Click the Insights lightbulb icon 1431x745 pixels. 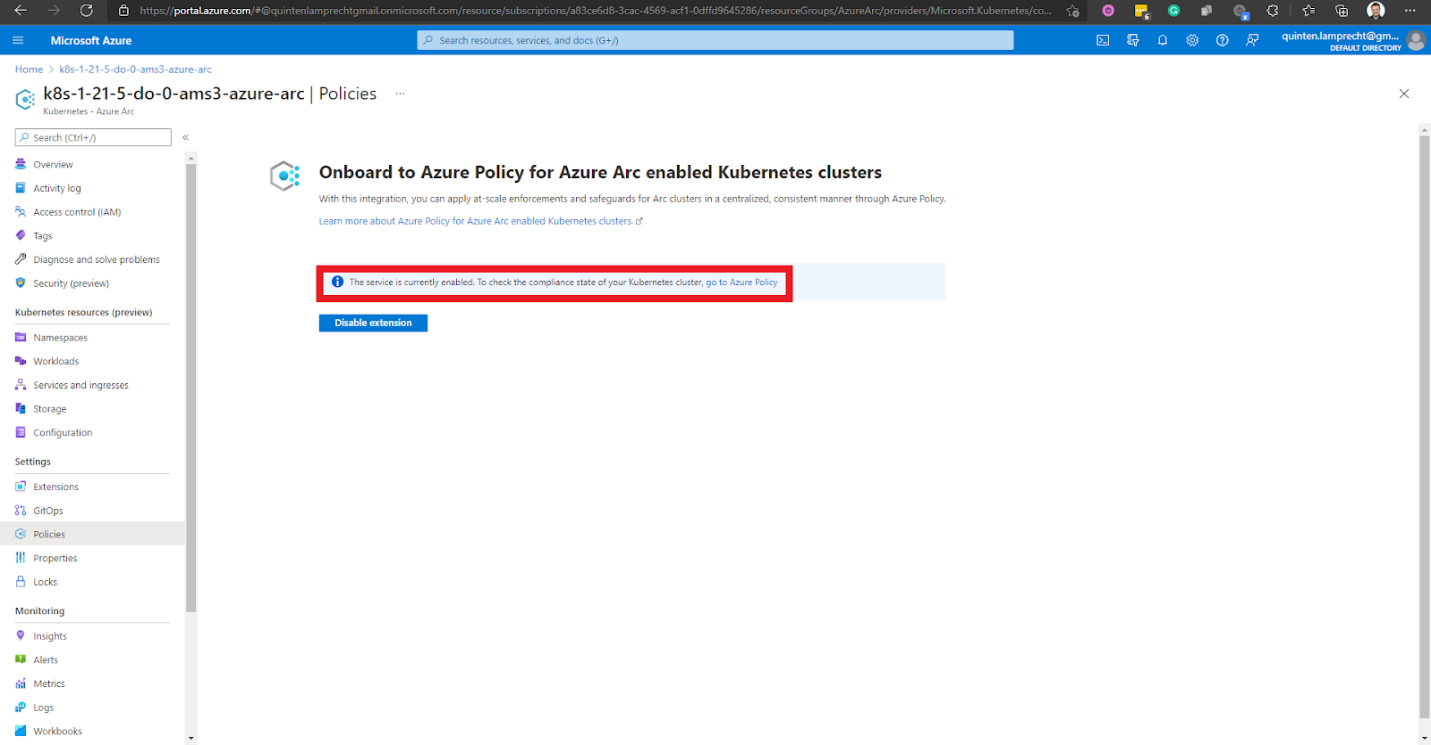click(21, 636)
